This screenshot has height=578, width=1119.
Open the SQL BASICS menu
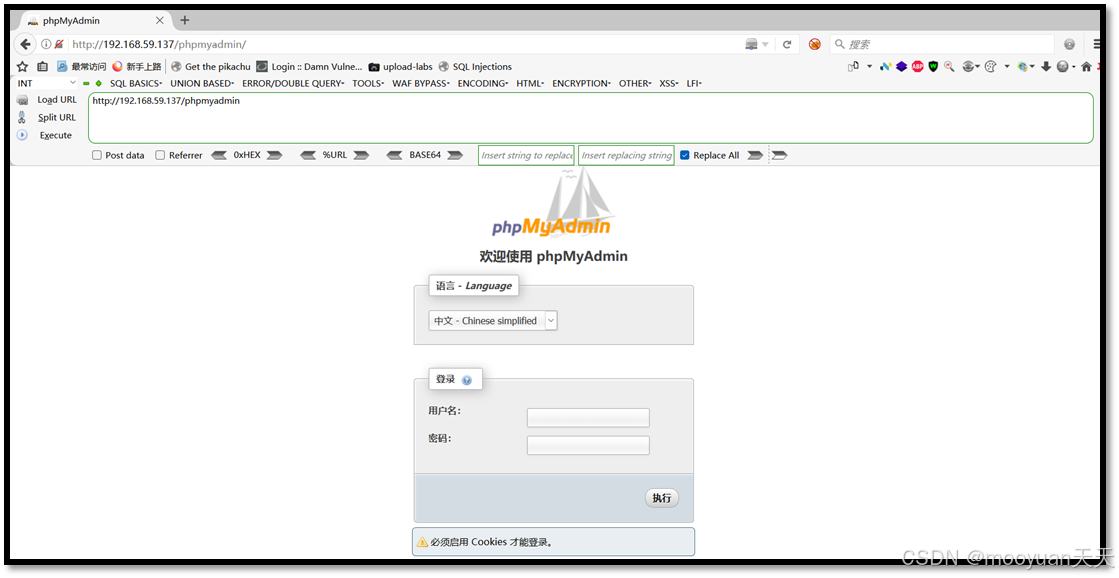pyautogui.click(x=136, y=83)
